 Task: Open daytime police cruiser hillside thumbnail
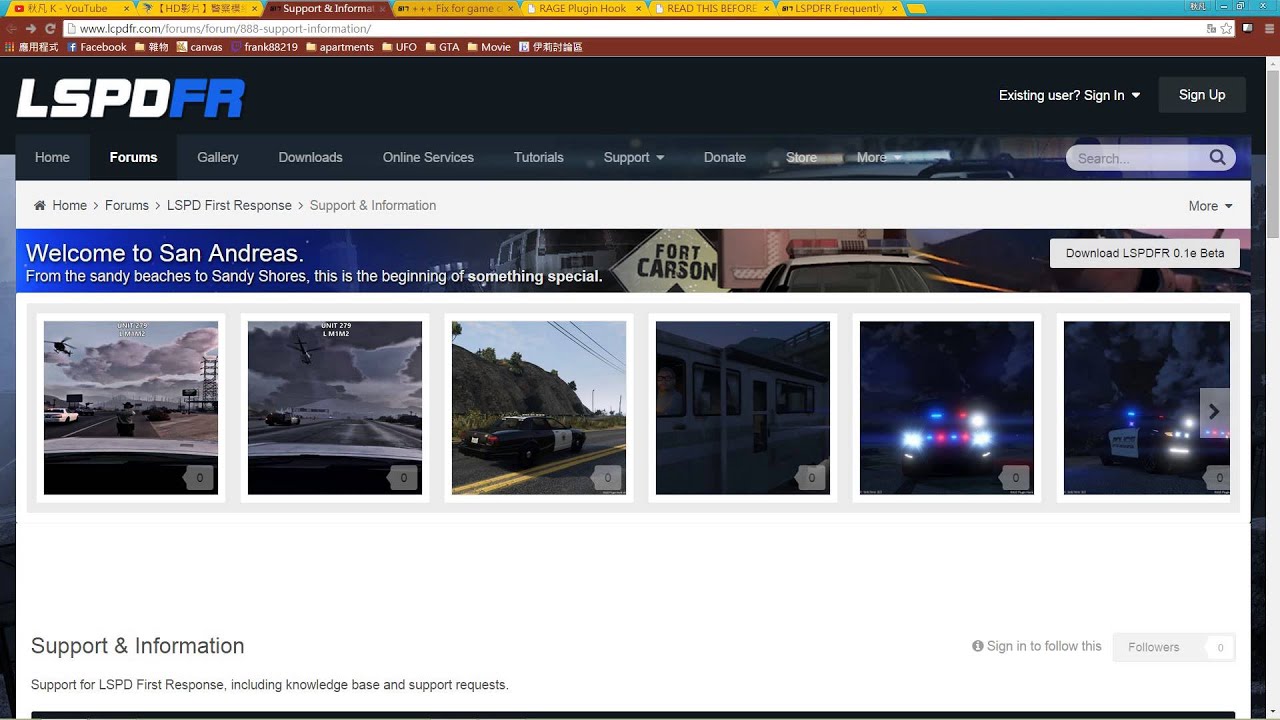[x=539, y=408]
